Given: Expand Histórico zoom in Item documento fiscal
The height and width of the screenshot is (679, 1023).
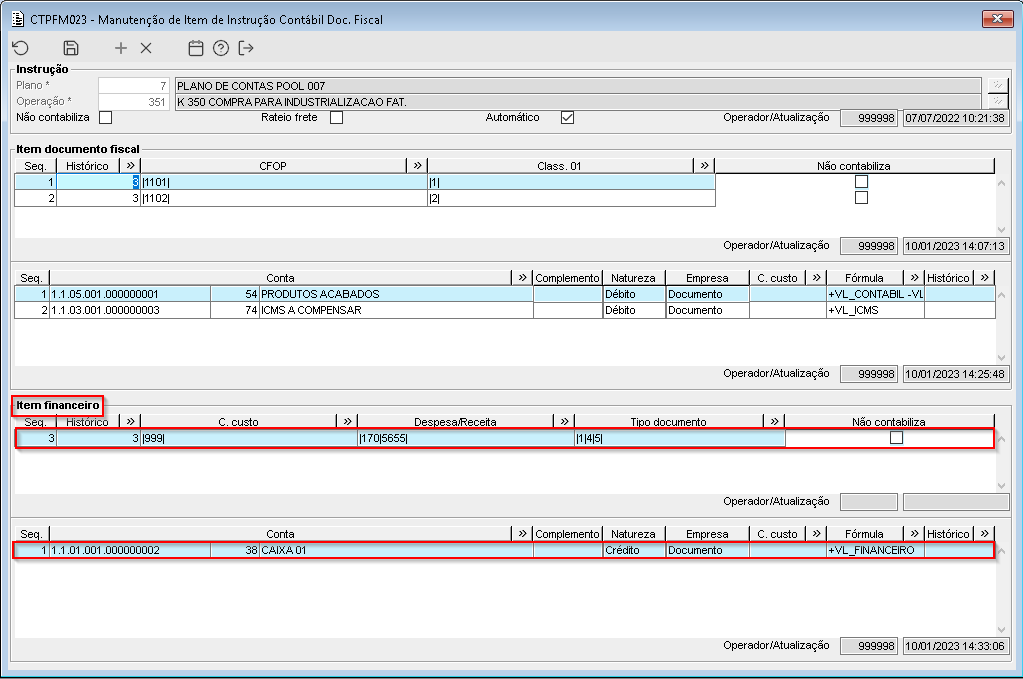Looking at the screenshot, I should (130, 166).
